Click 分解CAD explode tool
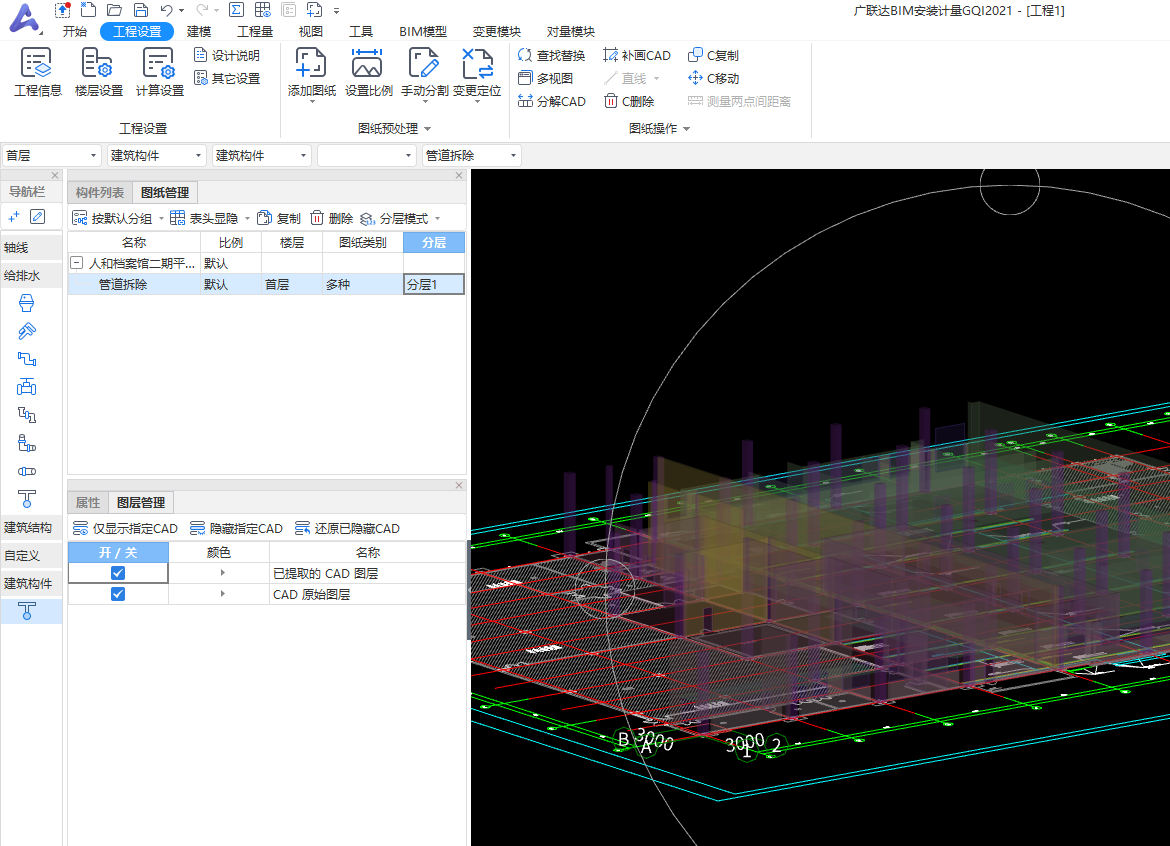The width and height of the screenshot is (1170, 846). [551, 101]
